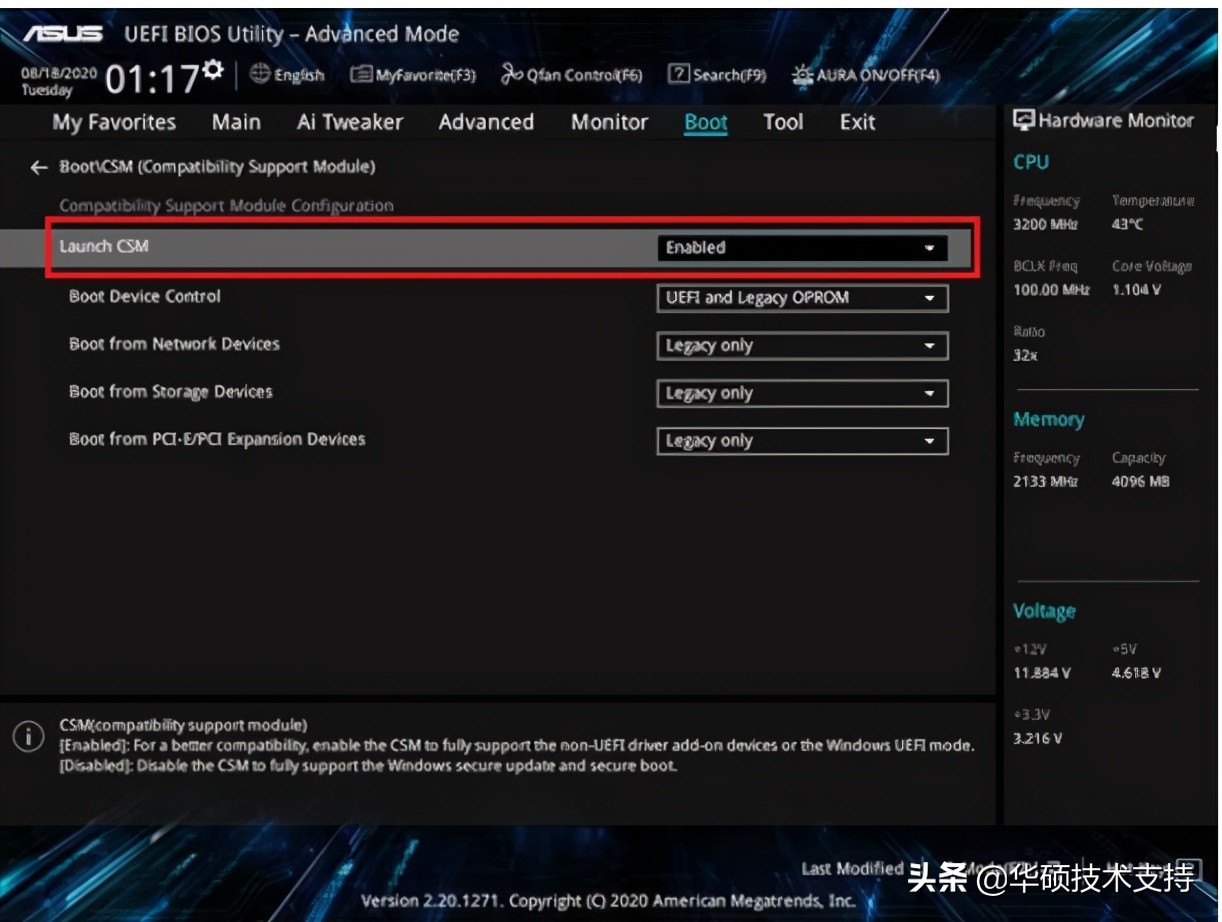1222x922 pixels.
Task: Go to the My Favorites tab
Action: [114, 123]
